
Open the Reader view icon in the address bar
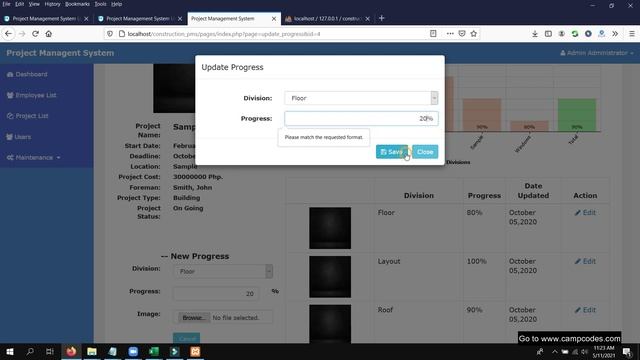pos(433,34)
